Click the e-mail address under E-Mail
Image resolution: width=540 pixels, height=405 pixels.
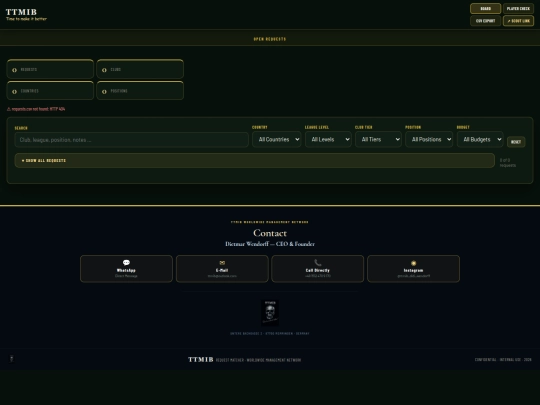(x=222, y=276)
